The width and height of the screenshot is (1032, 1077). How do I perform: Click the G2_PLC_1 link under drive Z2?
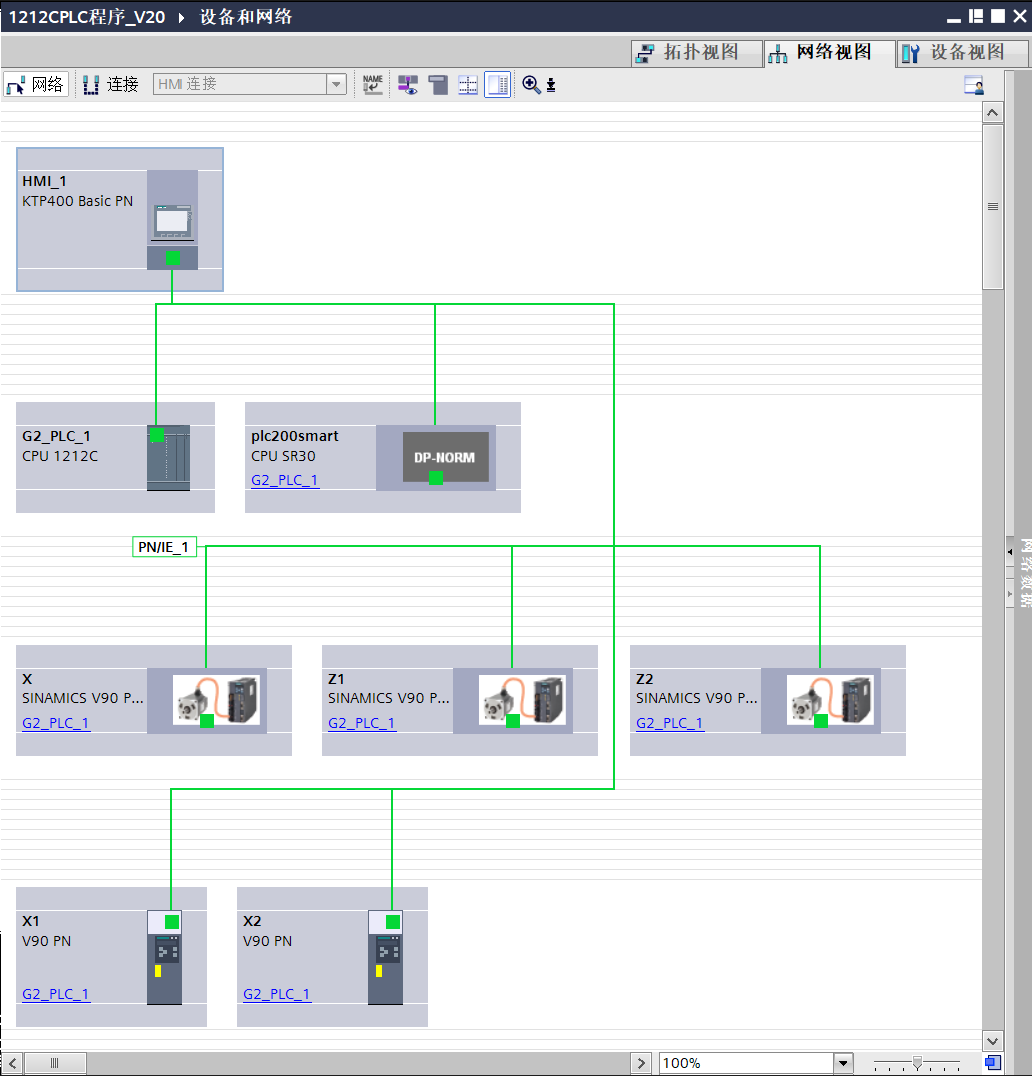click(669, 723)
